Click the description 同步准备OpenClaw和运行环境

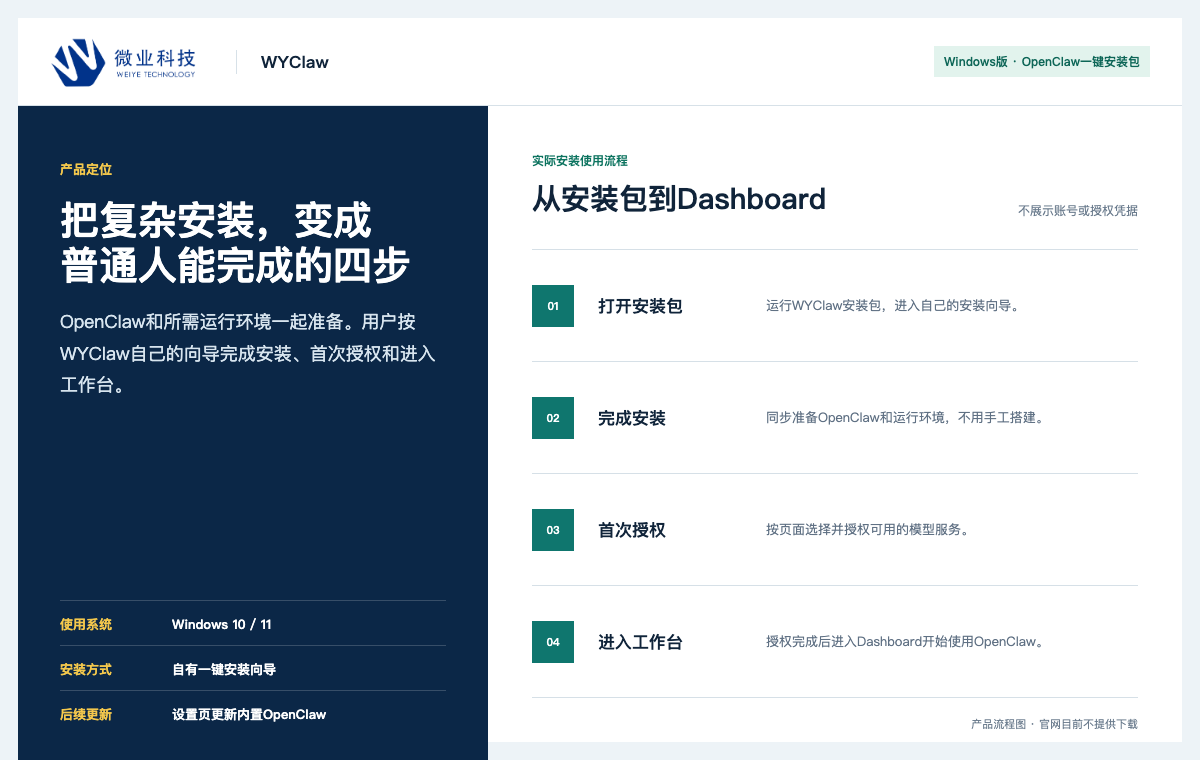tap(905, 418)
